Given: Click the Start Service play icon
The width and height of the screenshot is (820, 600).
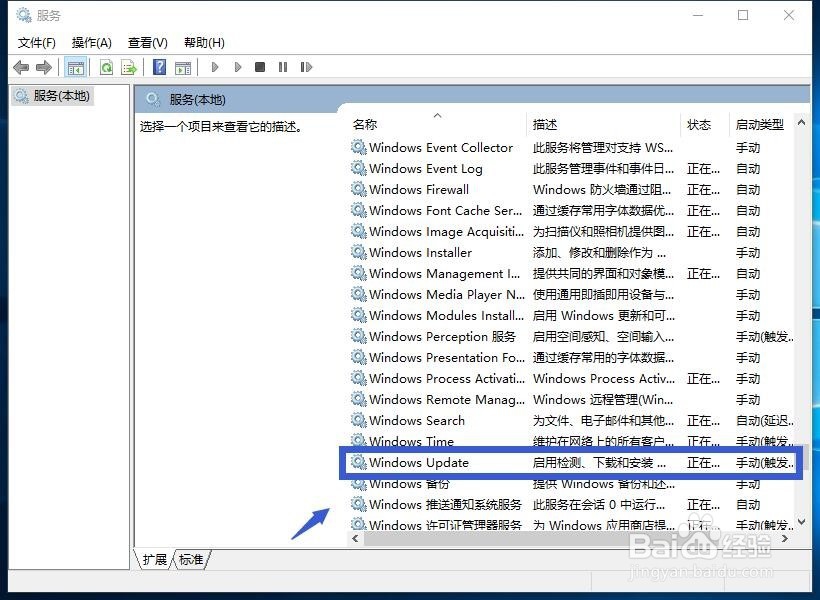Looking at the screenshot, I should point(215,67).
